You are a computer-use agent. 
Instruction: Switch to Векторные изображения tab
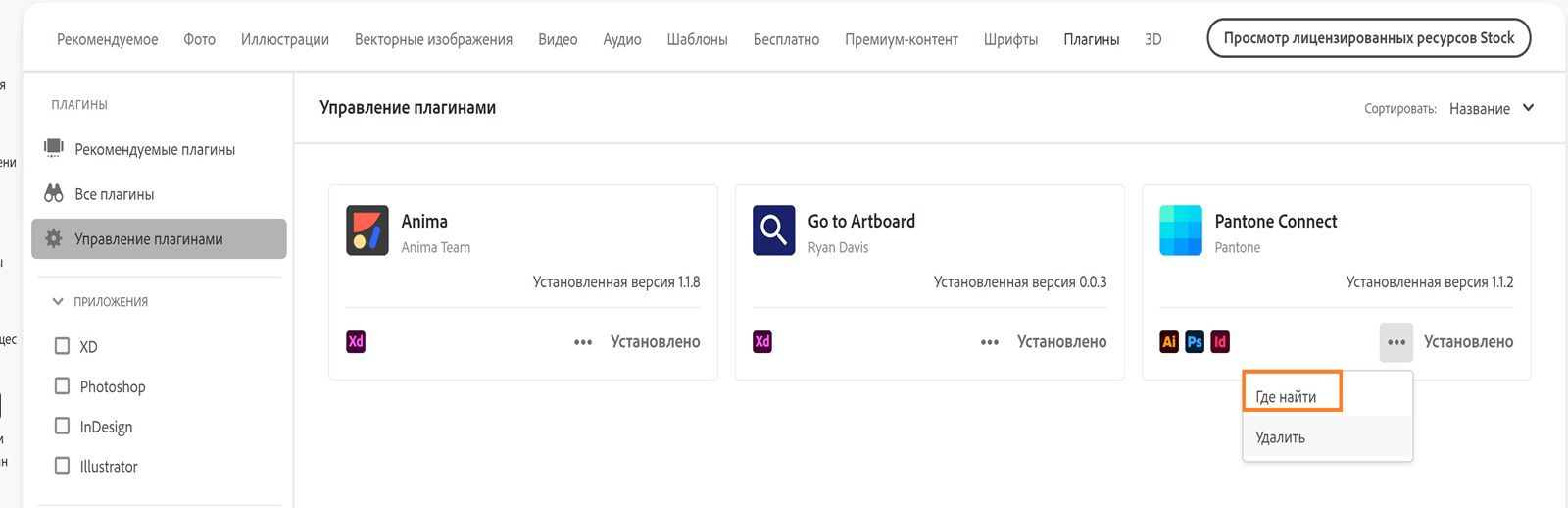pyautogui.click(x=433, y=39)
